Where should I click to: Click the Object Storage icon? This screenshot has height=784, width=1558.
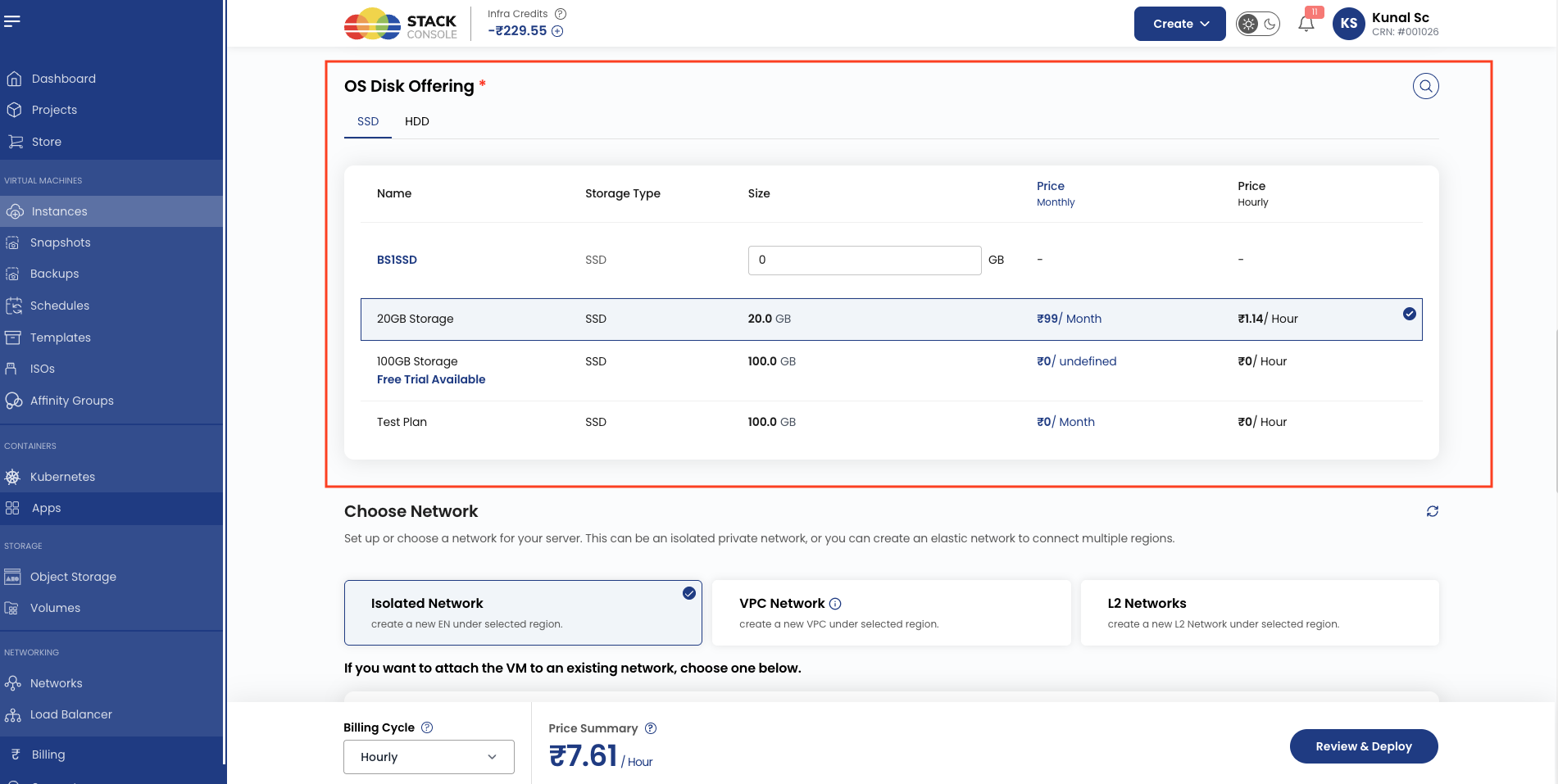(12, 577)
